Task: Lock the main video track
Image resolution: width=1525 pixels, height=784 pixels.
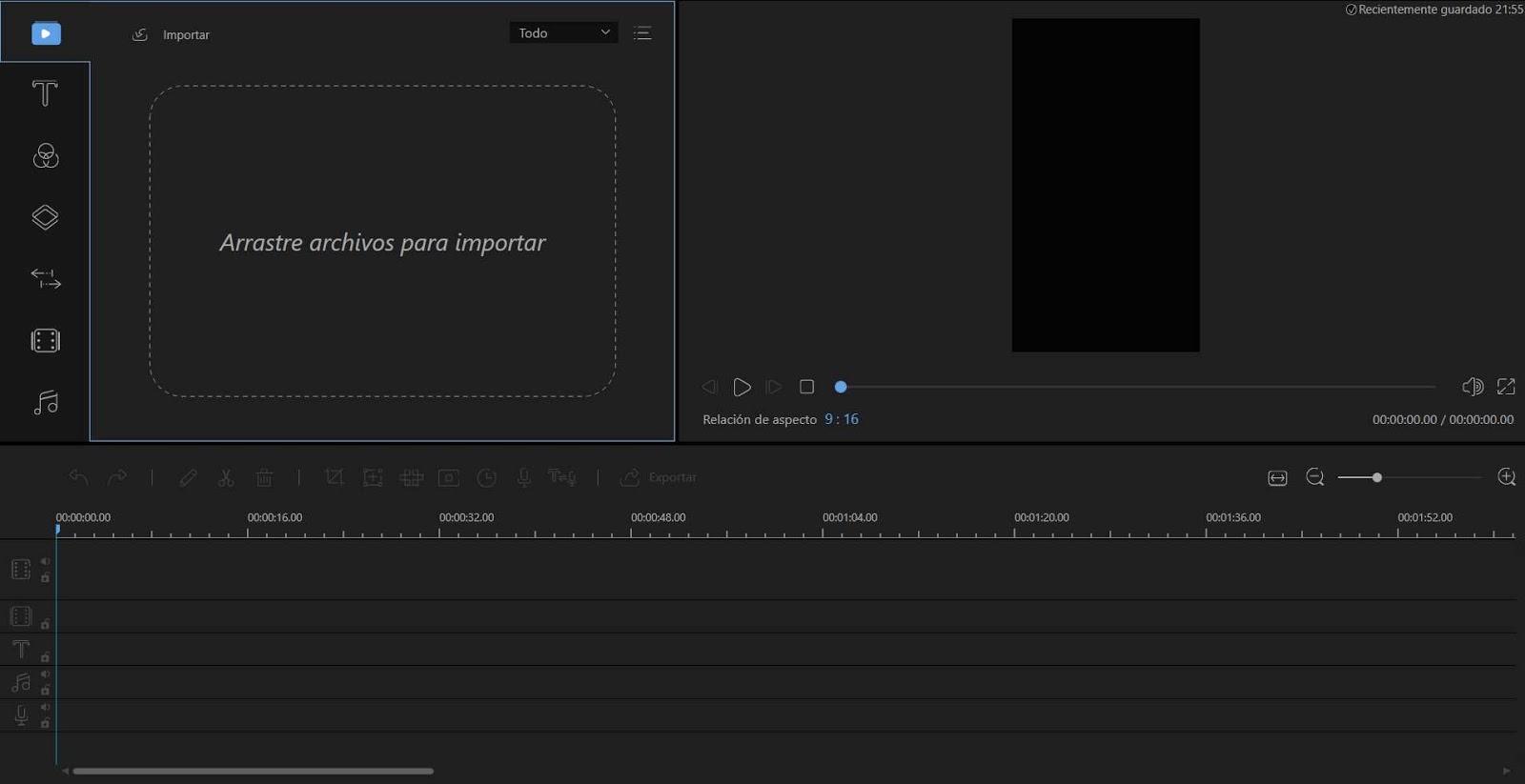Action: [x=45, y=577]
